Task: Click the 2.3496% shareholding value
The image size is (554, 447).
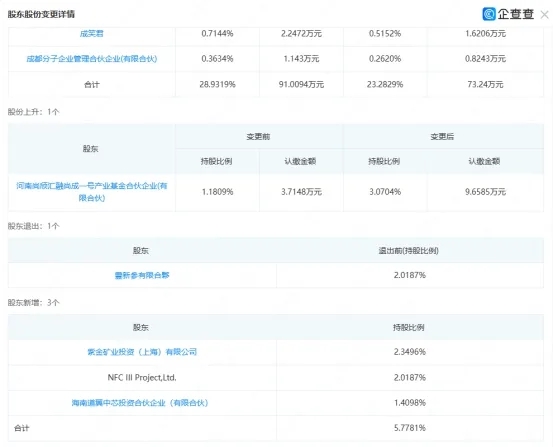Action: pyautogui.click(x=410, y=352)
